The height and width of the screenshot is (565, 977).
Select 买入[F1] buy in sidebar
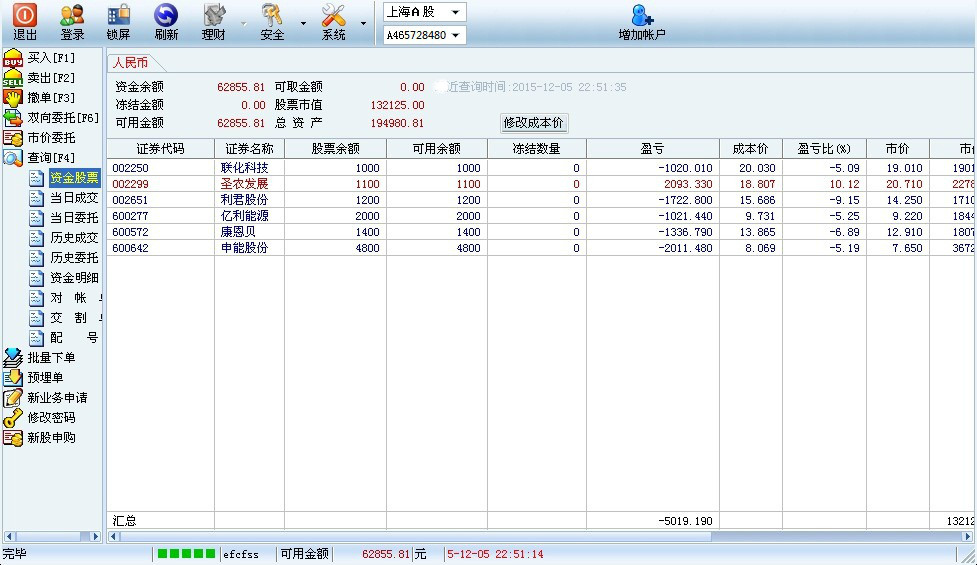50,58
